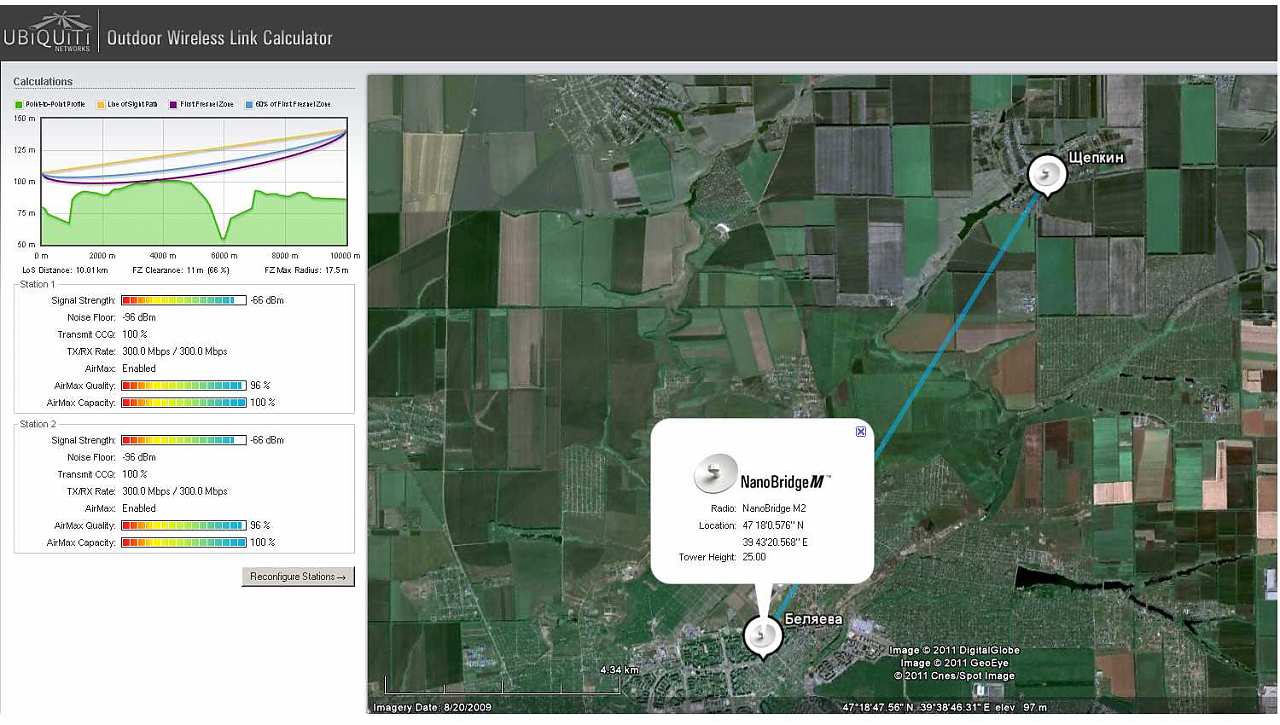Click the Outdoor Wireless Link Calculator title
Screen dimensions: 1280x725
point(219,38)
